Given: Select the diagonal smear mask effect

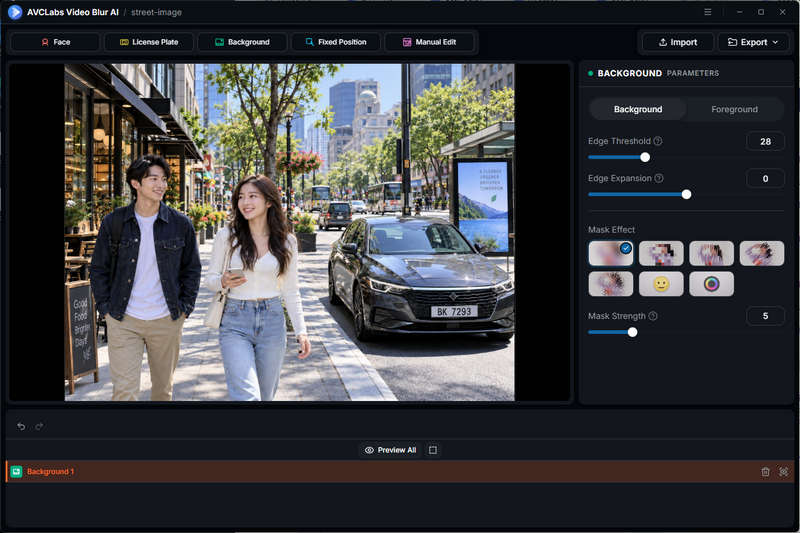Looking at the screenshot, I should tap(761, 253).
